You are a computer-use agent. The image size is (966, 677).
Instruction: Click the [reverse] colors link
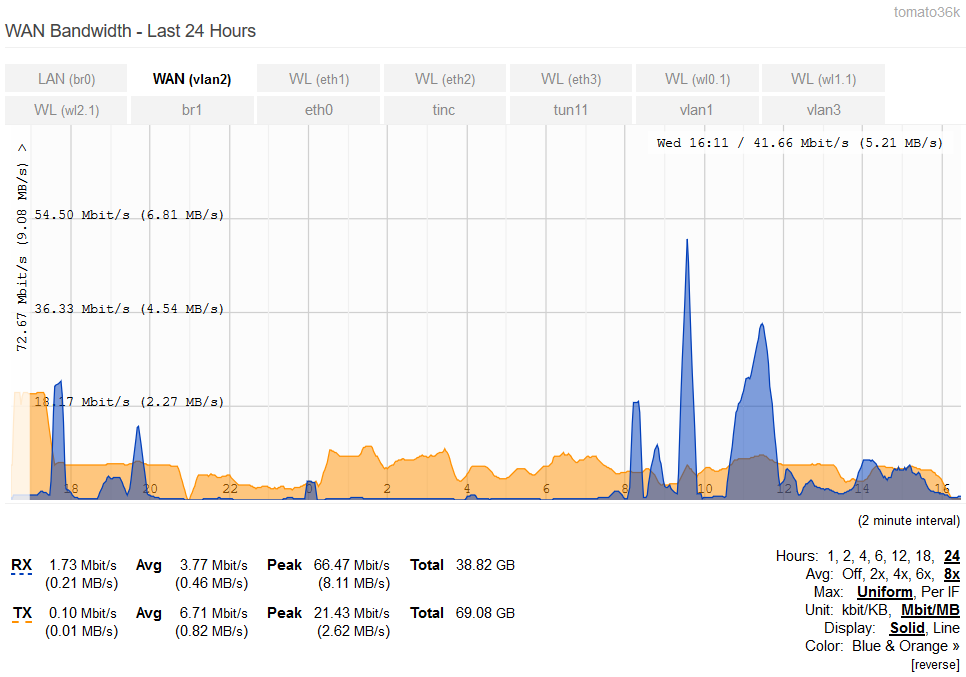(935, 665)
